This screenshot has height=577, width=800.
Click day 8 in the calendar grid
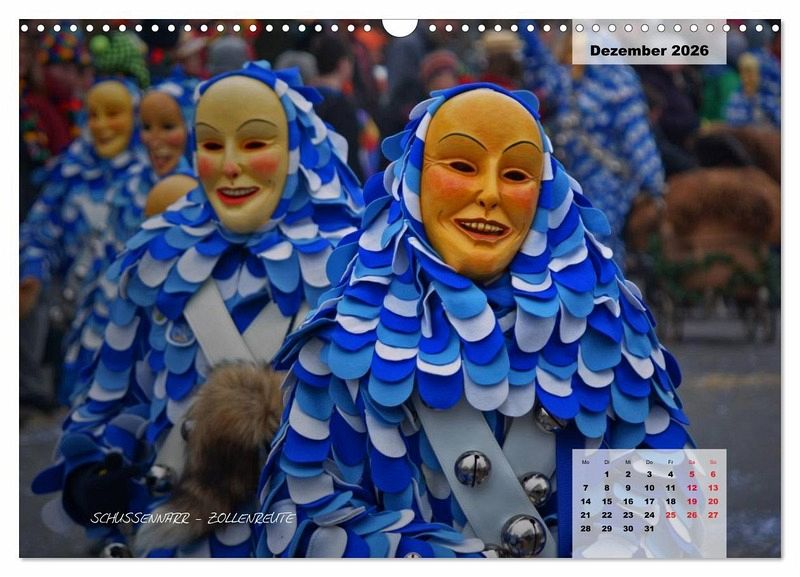click(607, 488)
